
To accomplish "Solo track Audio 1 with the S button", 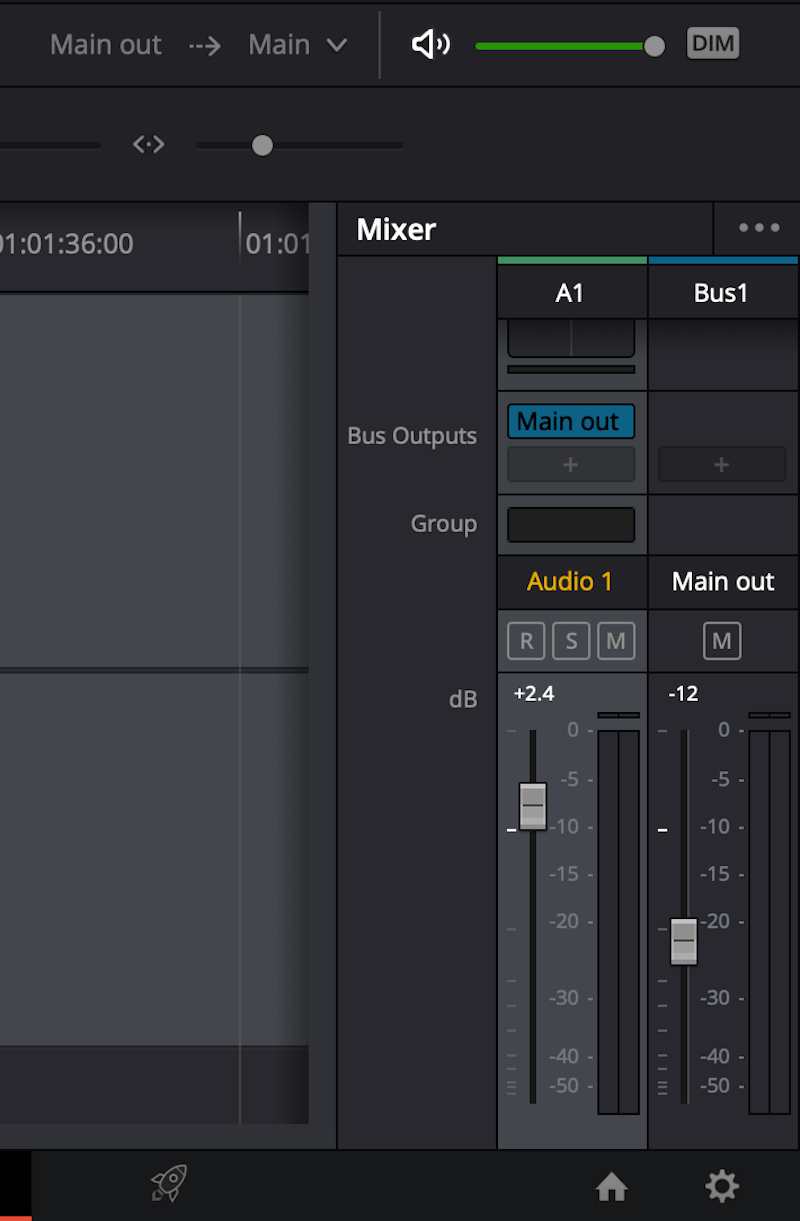I will point(570,641).
